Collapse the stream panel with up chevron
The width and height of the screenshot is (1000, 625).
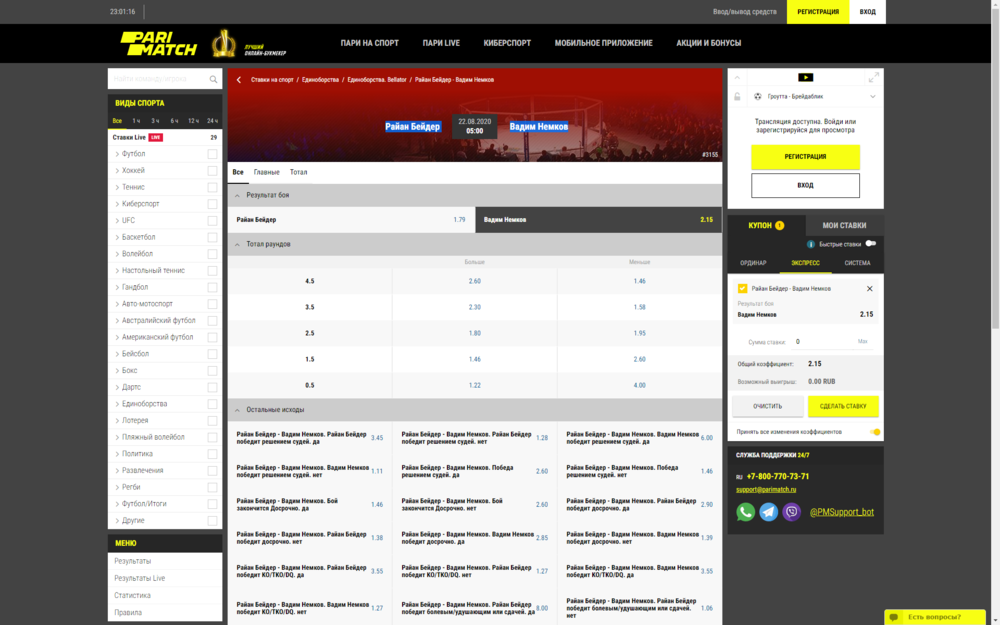pos(737,77)
